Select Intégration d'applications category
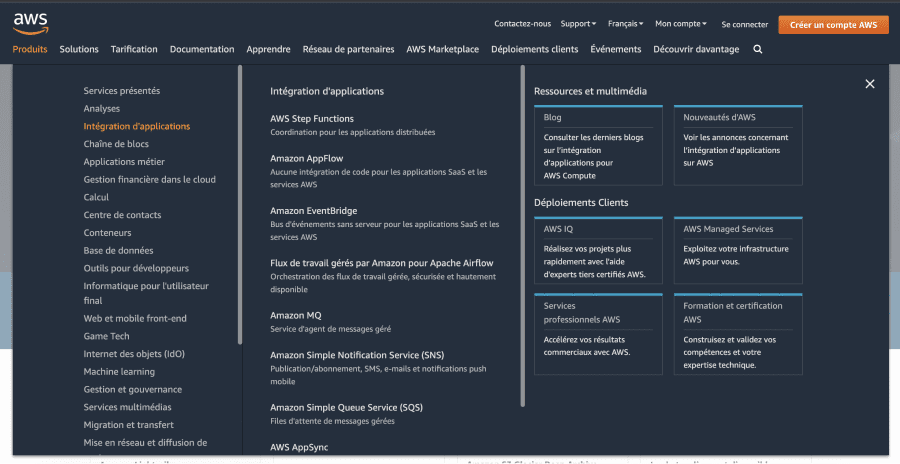 pos(137,126)
